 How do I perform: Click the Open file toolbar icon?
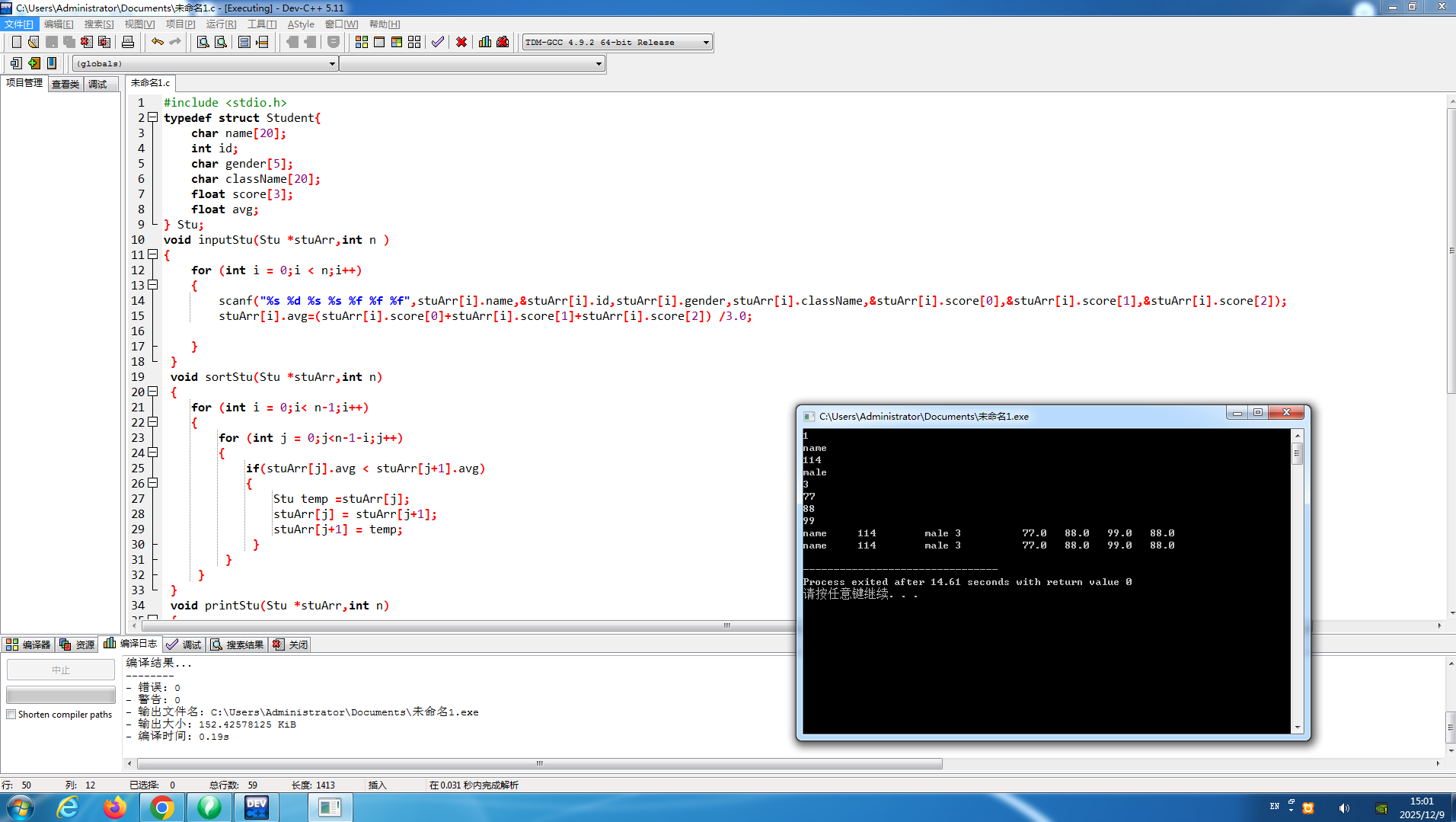(x=34, y=42)
